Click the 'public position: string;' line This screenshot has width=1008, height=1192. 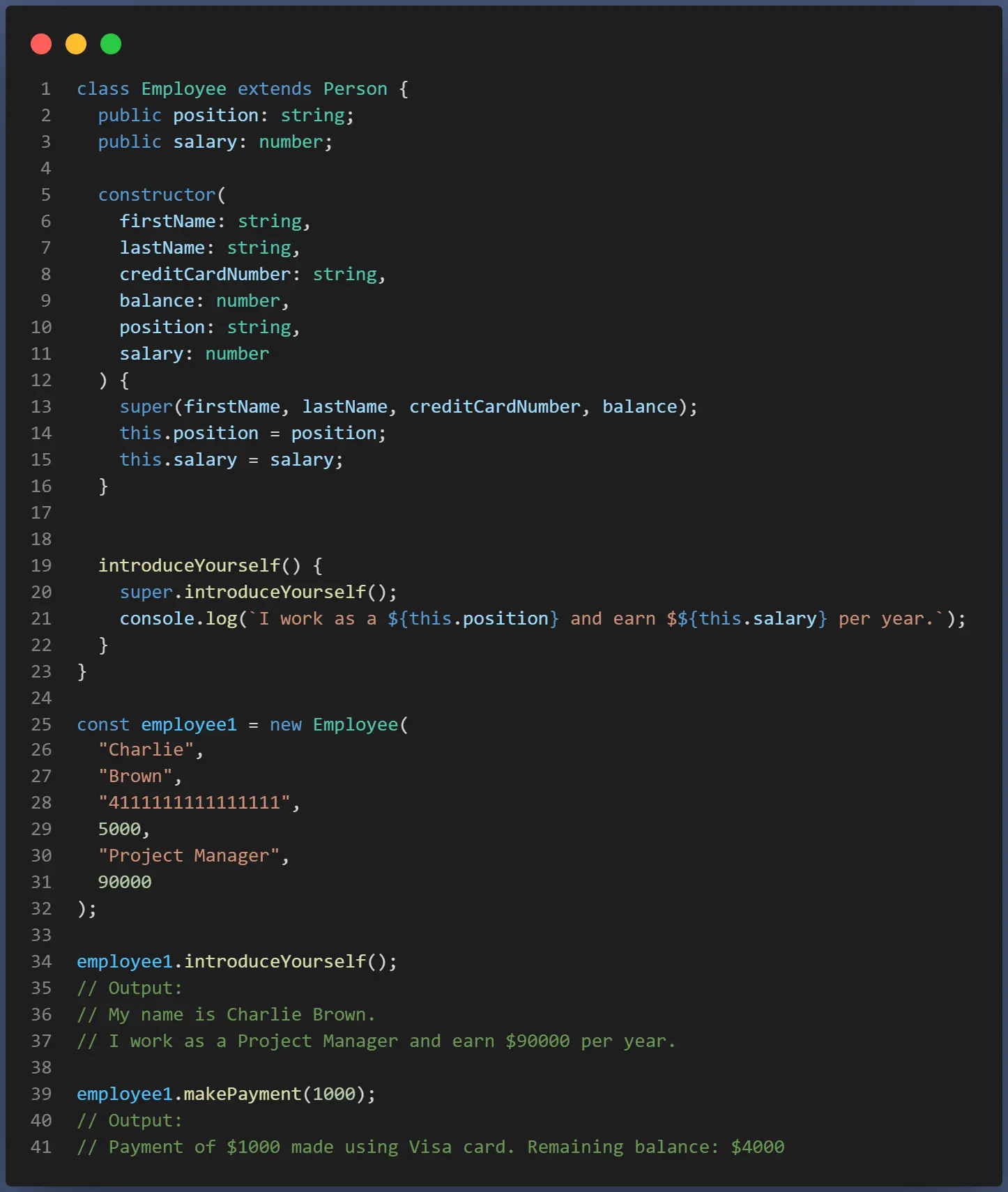(x=226, y=116)
